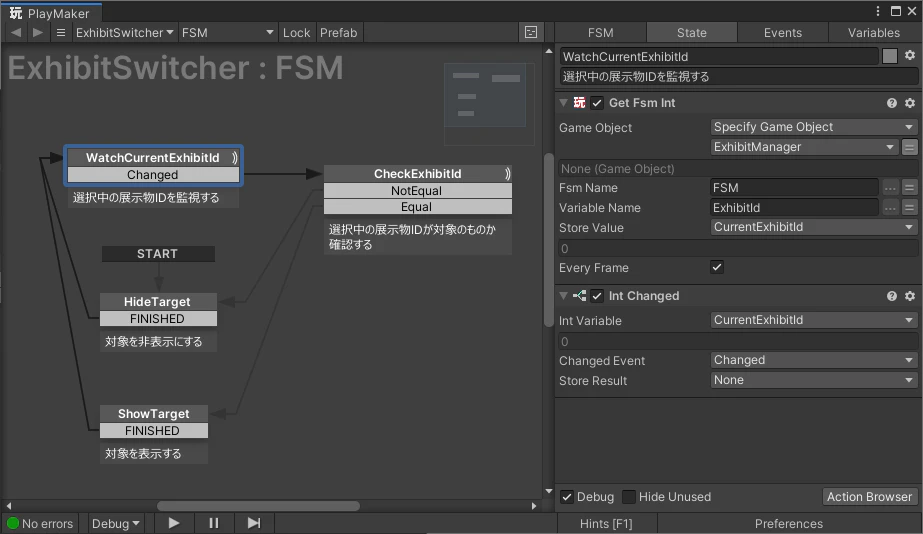923x534 pixels.
Task: Click the Int Changed action icon
Action: point(580,296)
